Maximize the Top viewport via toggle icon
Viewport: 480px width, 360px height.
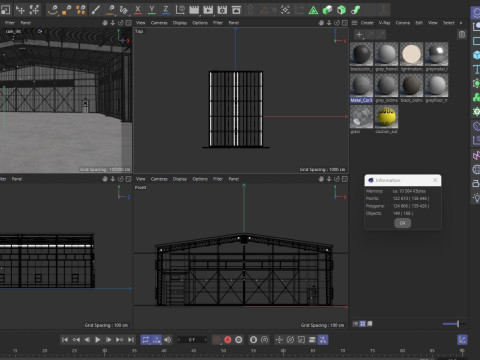pyautogui.click(x=345, y=23)
